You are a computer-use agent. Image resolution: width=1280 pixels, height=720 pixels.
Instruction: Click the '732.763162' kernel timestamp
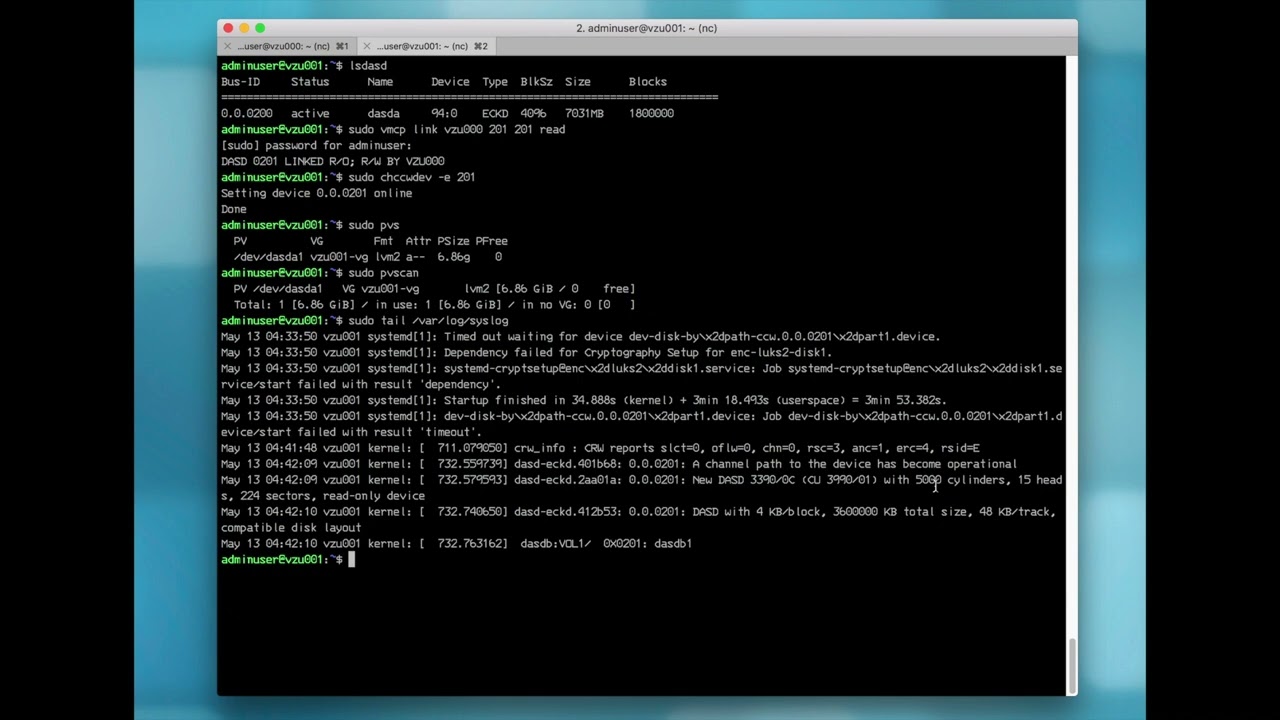469,544
